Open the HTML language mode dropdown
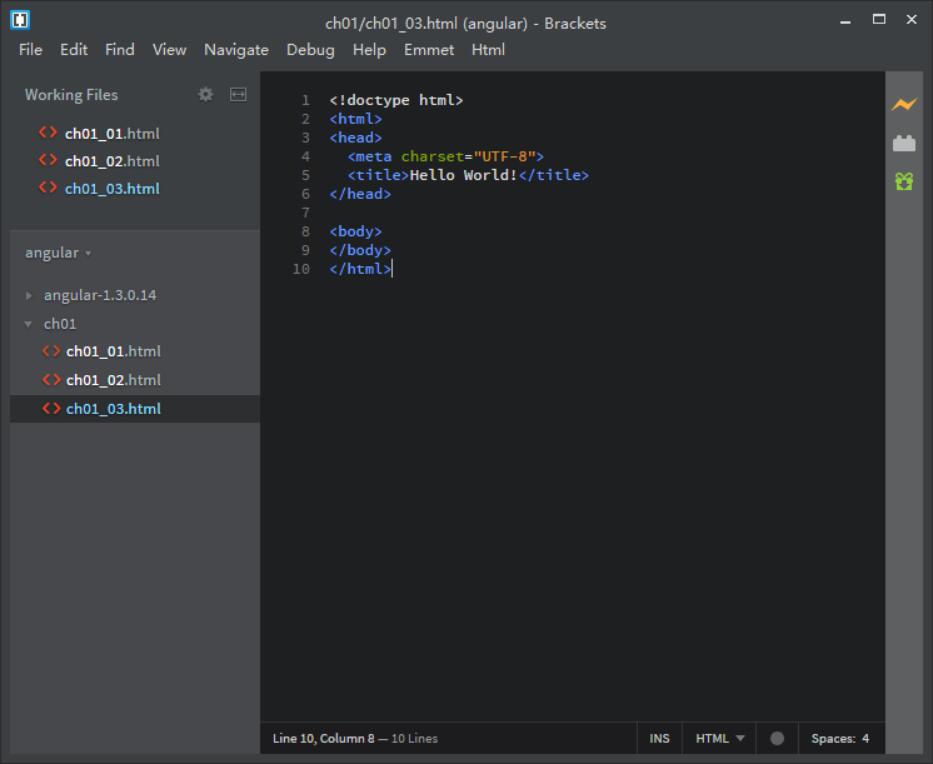 (720, 738)
